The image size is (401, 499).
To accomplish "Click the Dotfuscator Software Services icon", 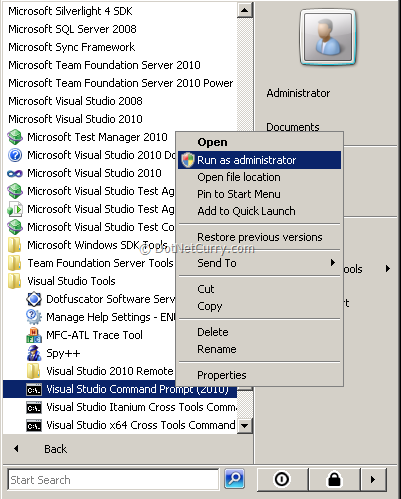I will tap(34, 299).
